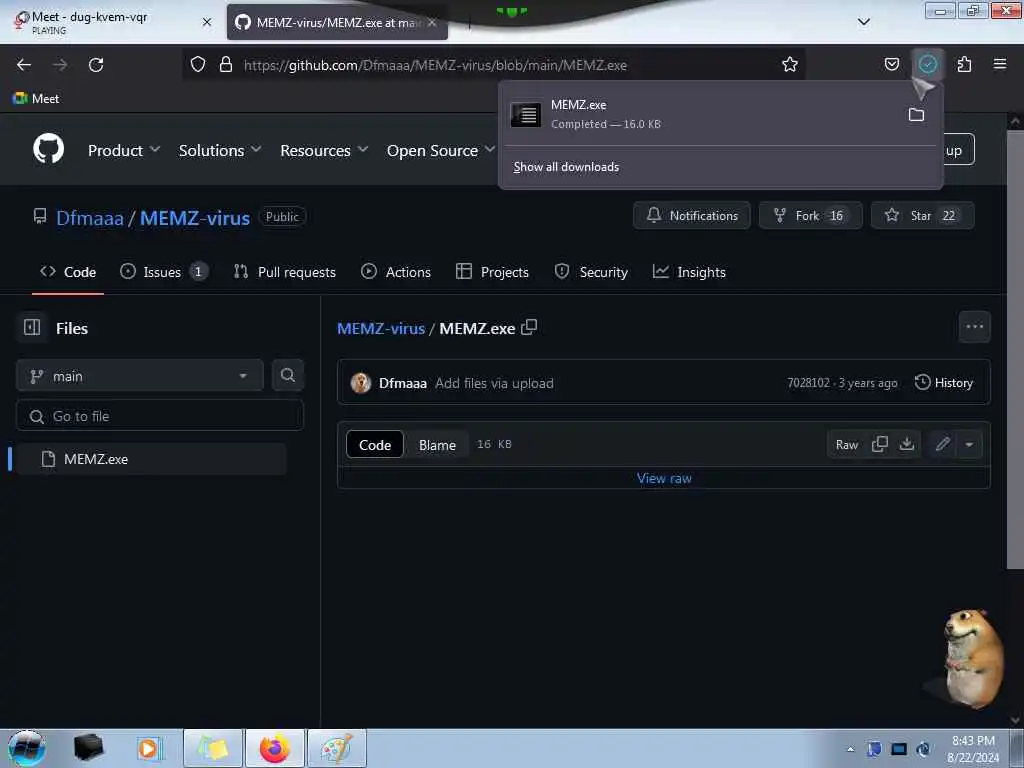
Task: Select the Code view toggle
Action: coord(375,445)
